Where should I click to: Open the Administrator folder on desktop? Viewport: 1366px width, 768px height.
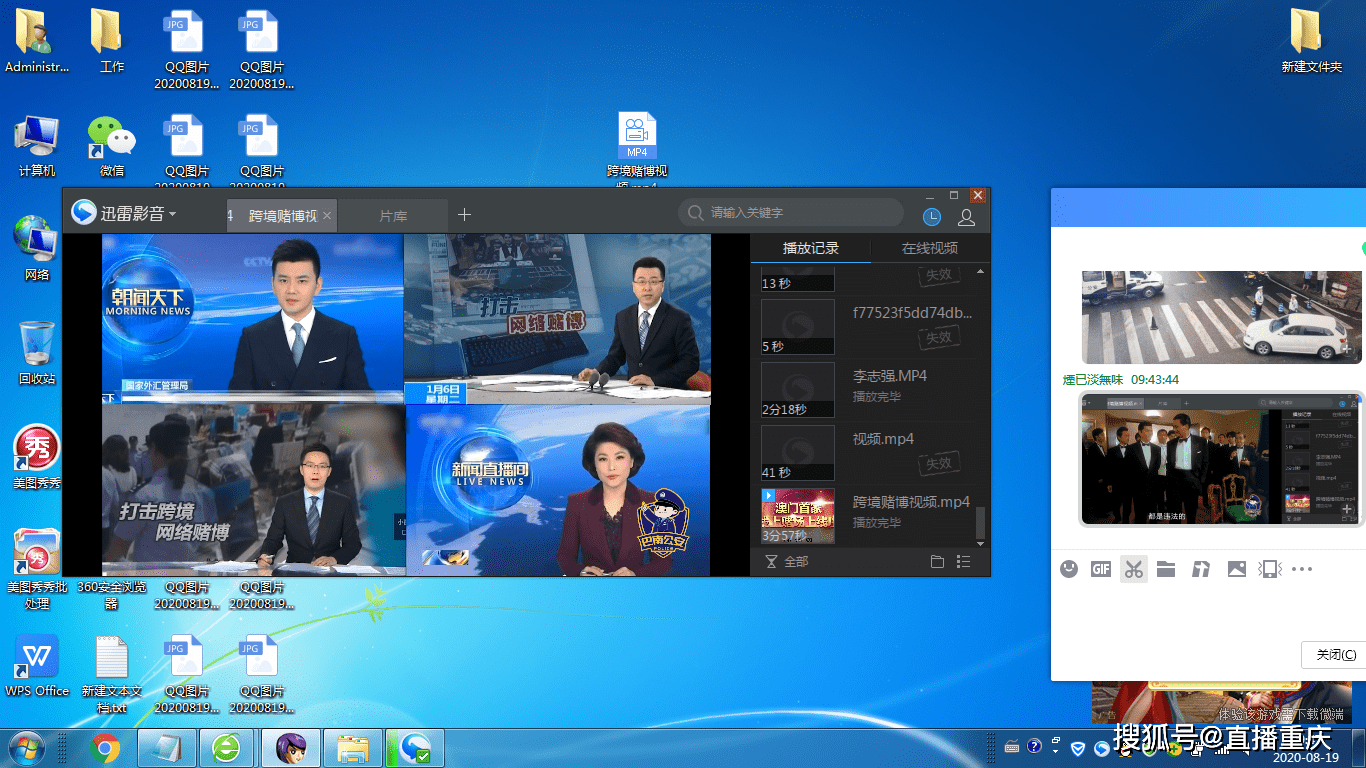[37, 42]
